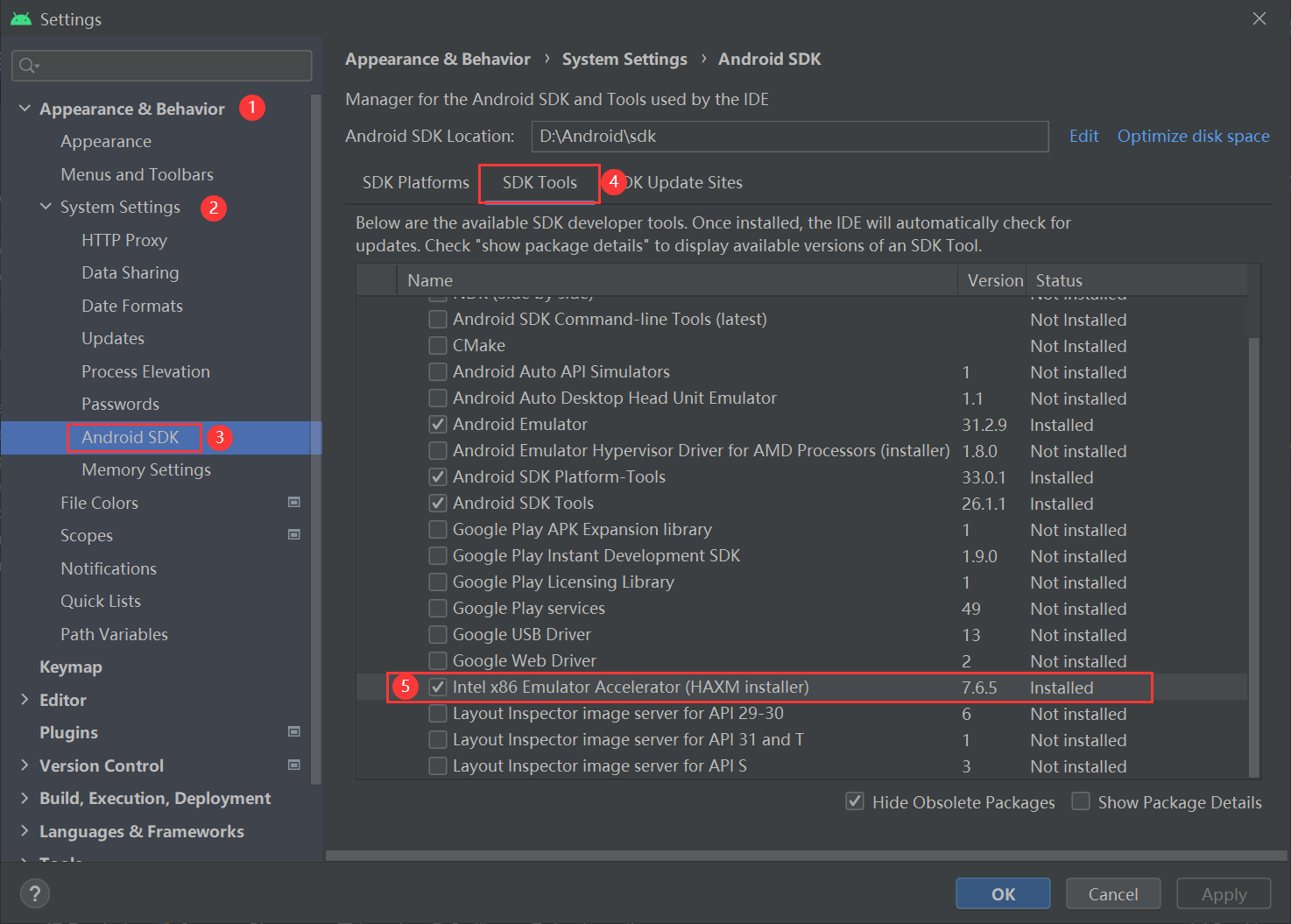
Task: Select HTTP Proxy settings
Action: click(124, 240)
